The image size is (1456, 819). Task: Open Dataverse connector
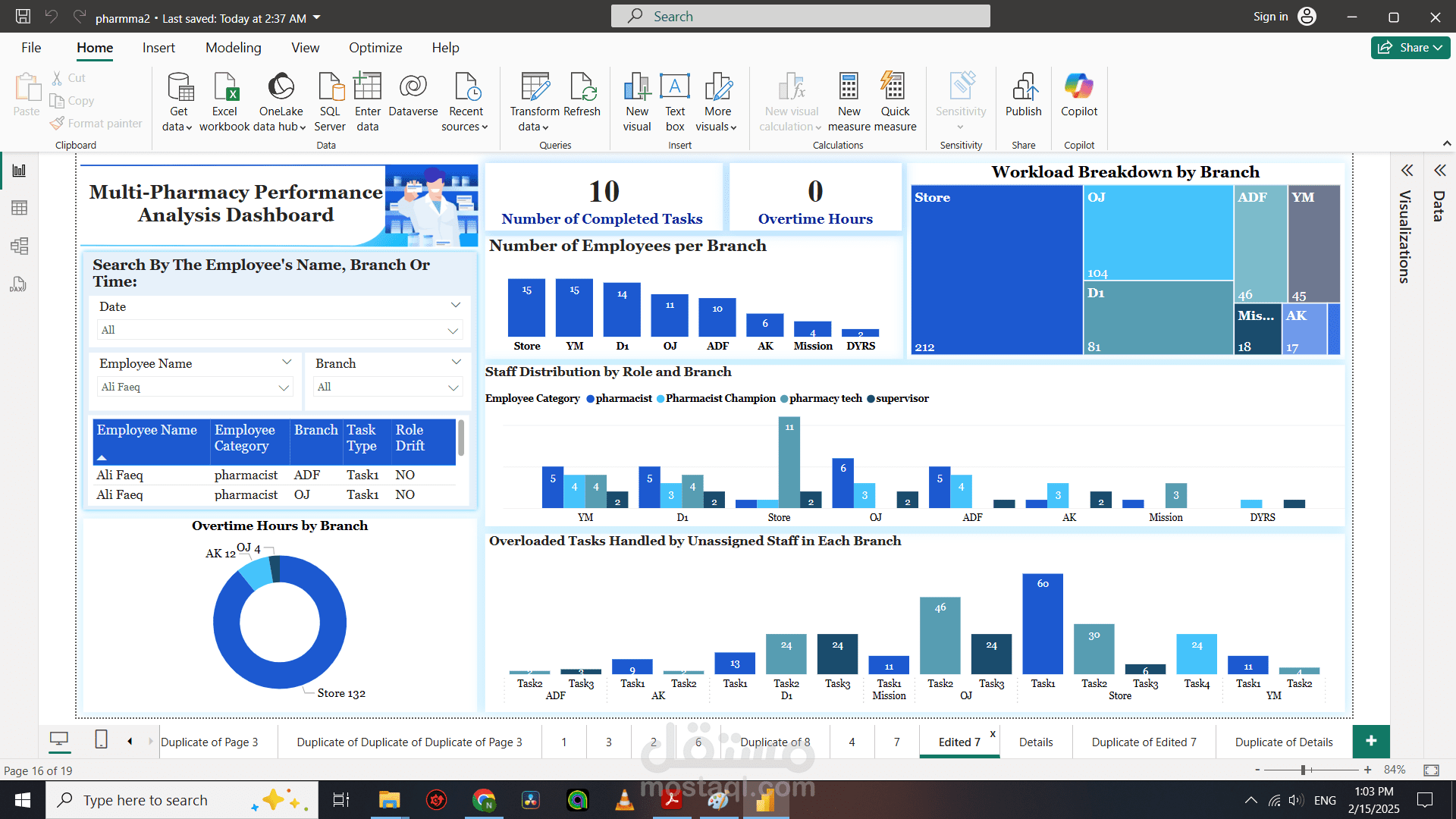pyautogui.click(x=413, y=95)
